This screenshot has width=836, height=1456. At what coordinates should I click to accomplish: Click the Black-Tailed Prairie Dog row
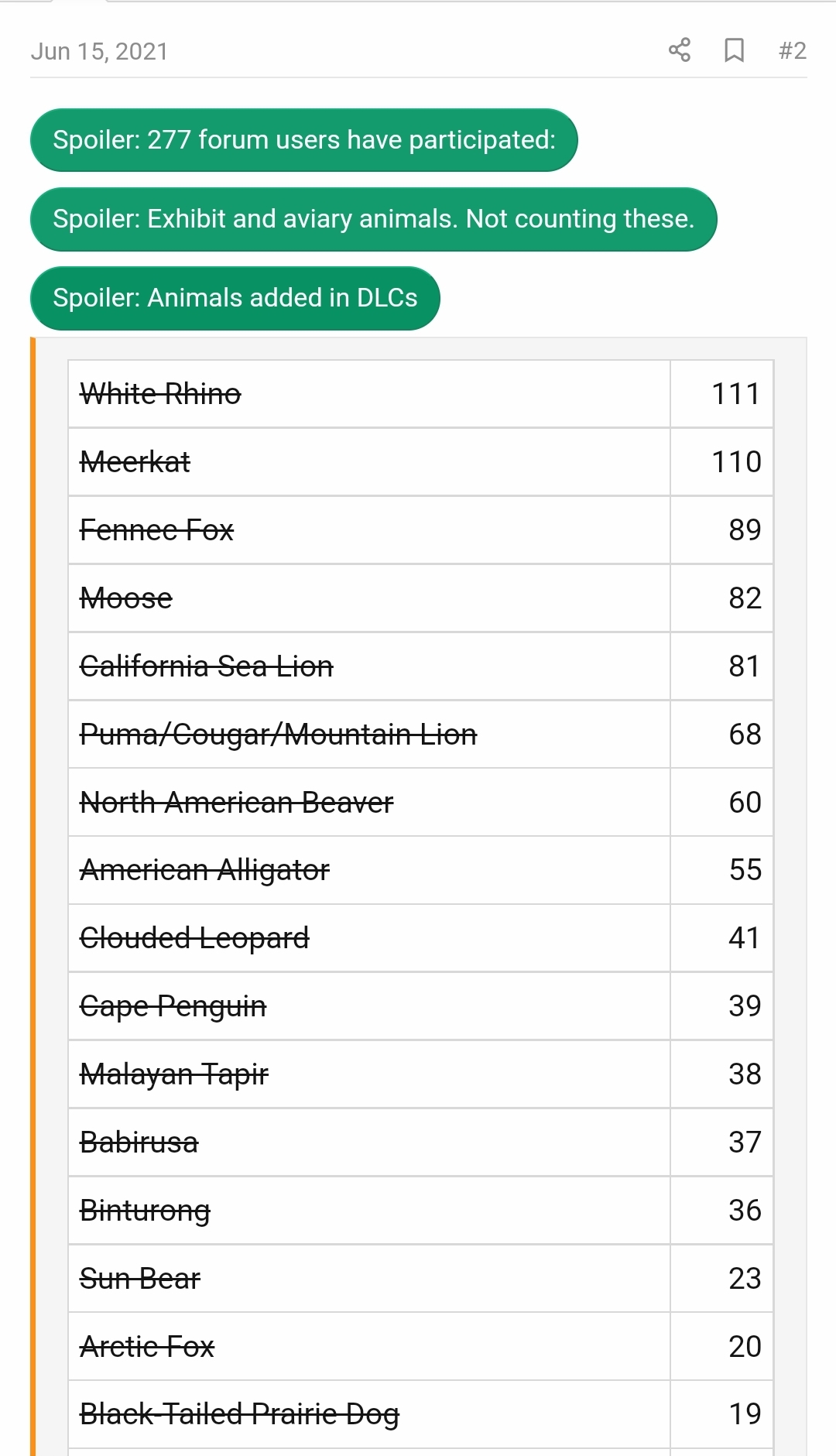(x=420, y=1414)
